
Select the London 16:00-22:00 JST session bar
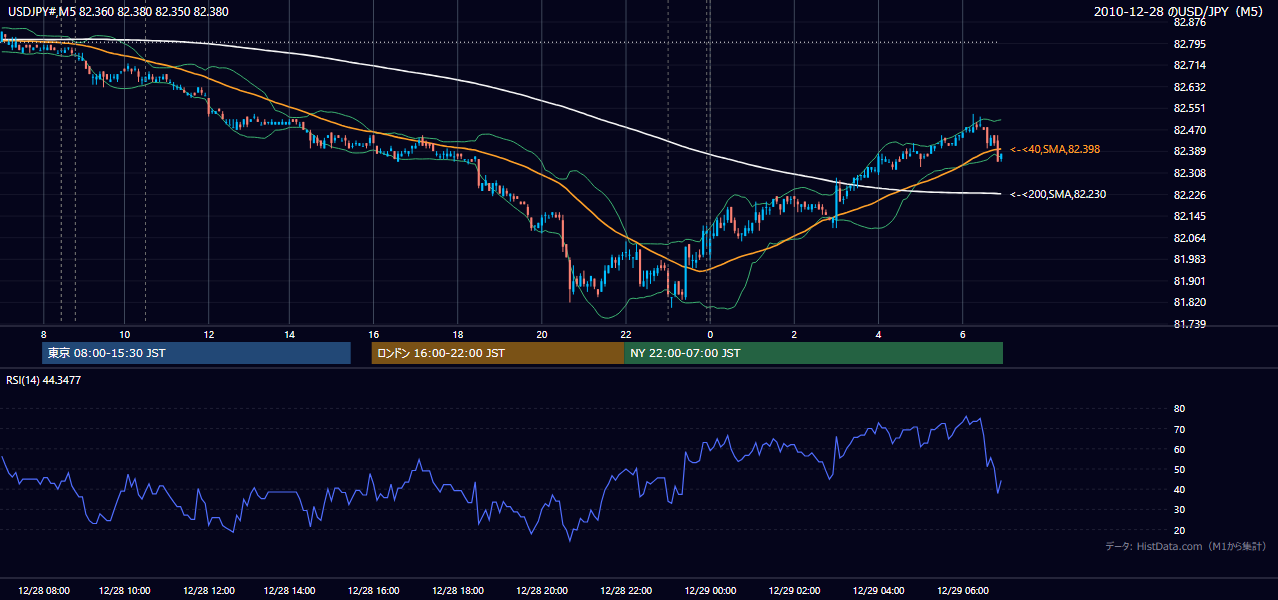pos(497,353)
